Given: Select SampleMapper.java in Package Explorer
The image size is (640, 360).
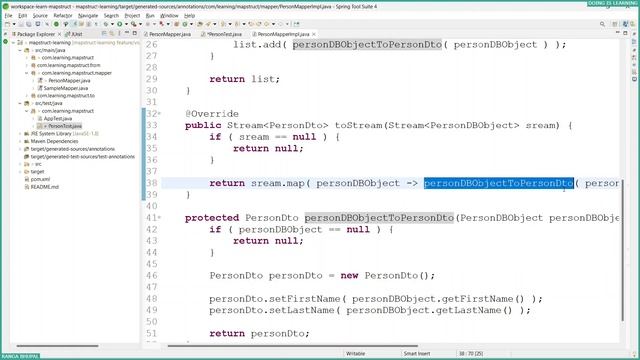Looking at the screenshot, I should pos(65,88).
